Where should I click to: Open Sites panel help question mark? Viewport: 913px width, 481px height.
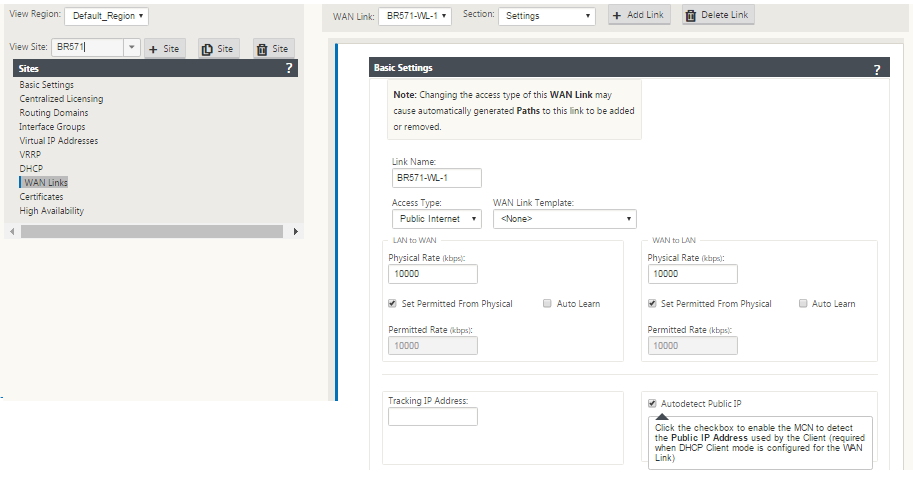289,68
